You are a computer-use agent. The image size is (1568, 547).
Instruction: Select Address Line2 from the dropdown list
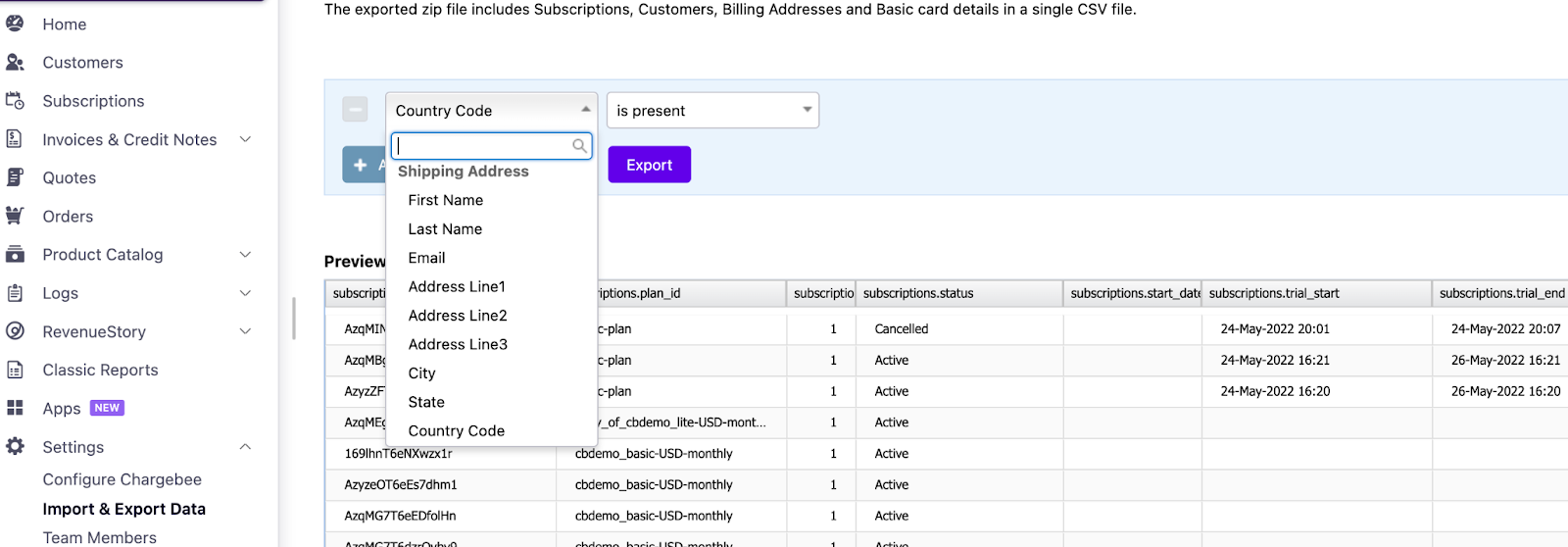tap(458, 316)
